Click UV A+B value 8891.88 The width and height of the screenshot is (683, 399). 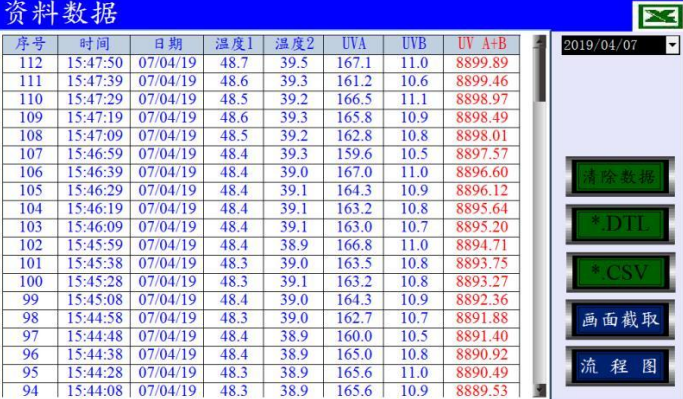482,318
